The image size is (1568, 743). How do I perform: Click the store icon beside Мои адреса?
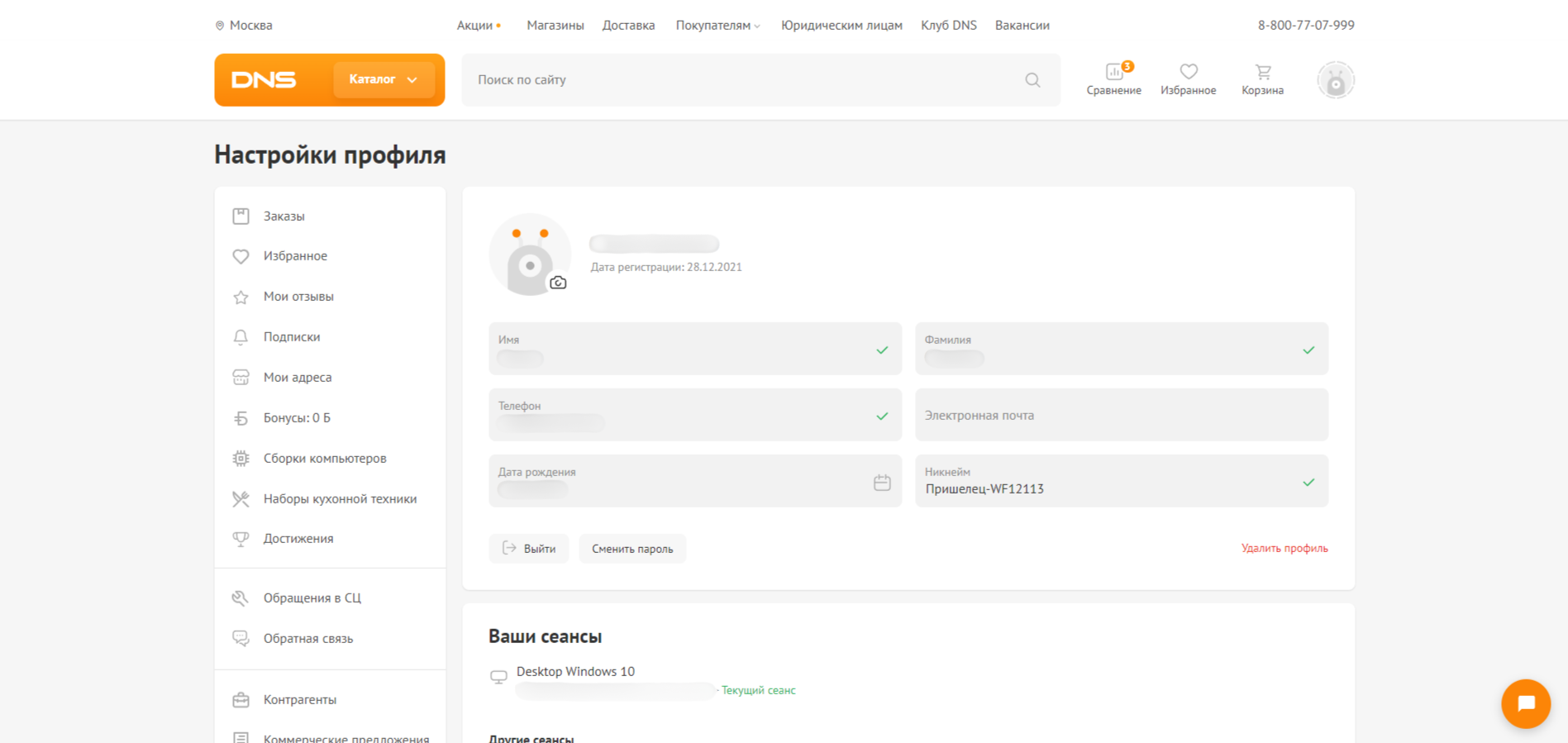pyautogui.click(x=241, y=378)
